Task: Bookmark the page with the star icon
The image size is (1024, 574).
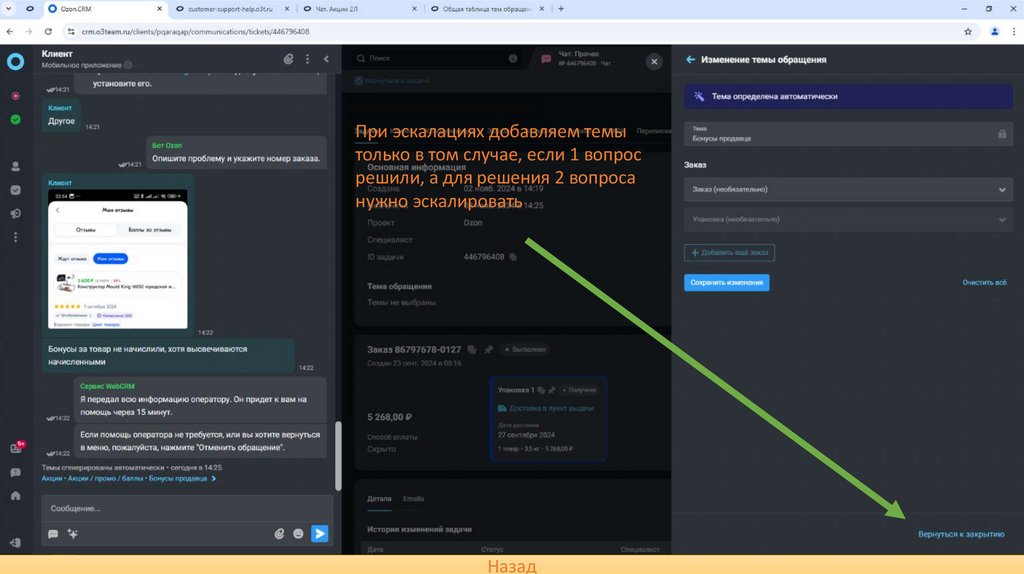Action: [968, 31]
